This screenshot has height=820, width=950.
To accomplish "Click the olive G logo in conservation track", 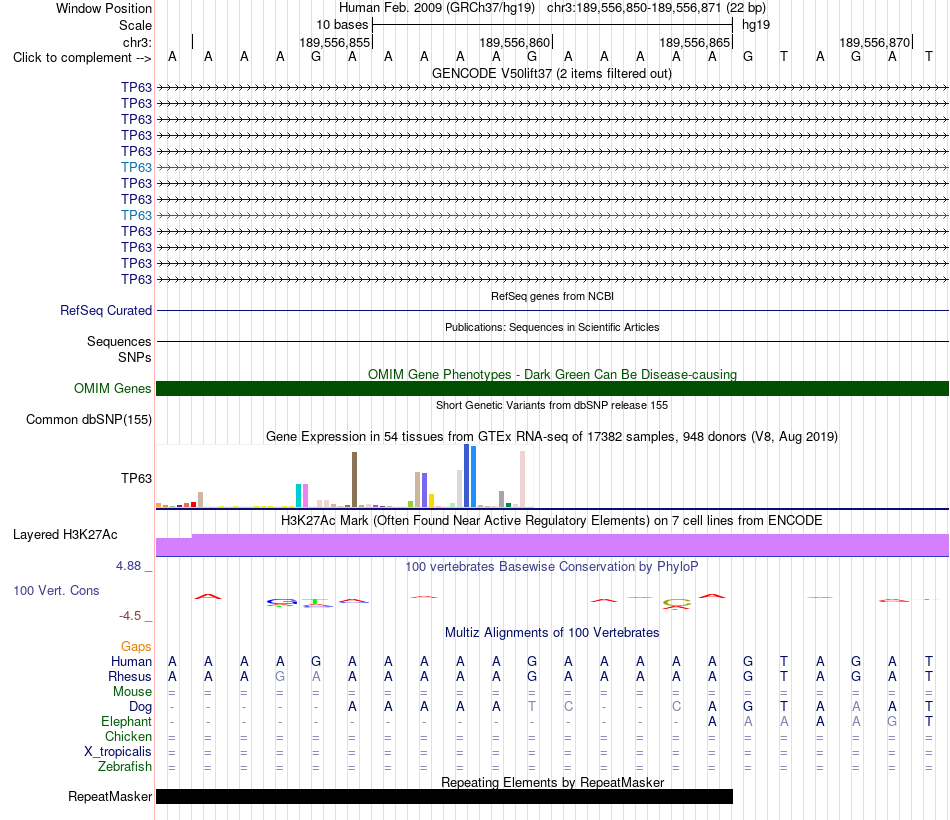I will pos(677,602).
